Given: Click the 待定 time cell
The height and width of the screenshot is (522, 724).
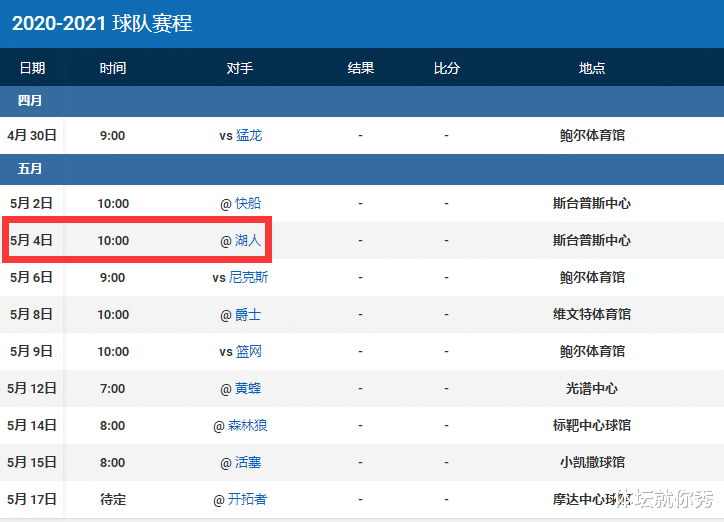Looking at the screenshot, I should 113,499.
